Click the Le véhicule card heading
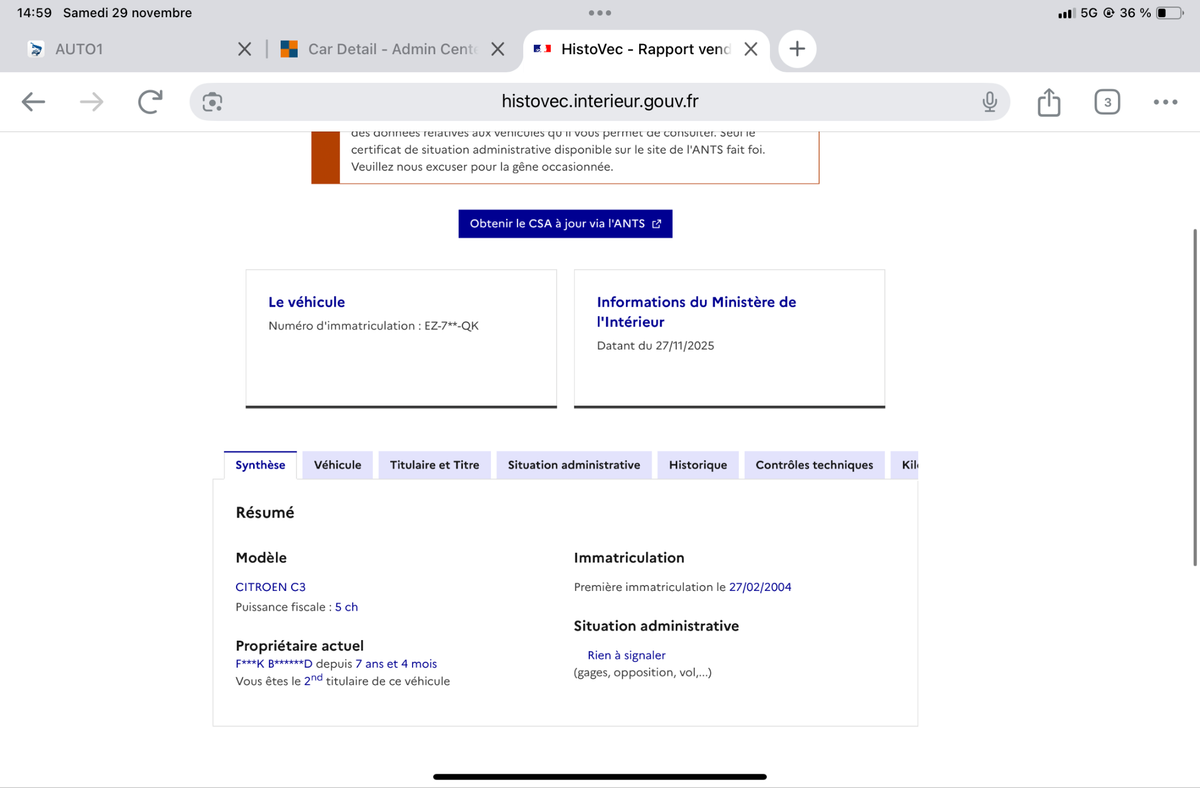 click(307, 302)
